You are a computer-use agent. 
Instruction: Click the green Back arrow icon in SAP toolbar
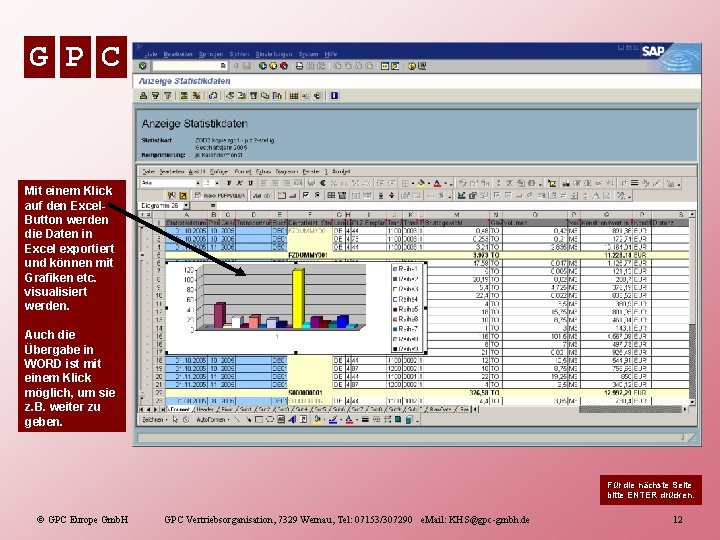point(262,66)
